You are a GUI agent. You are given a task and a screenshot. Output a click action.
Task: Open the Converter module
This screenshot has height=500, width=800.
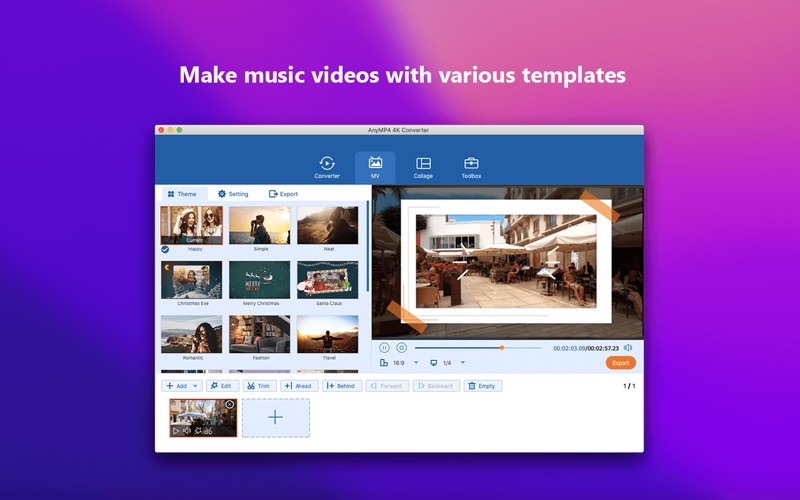(327, 167)
